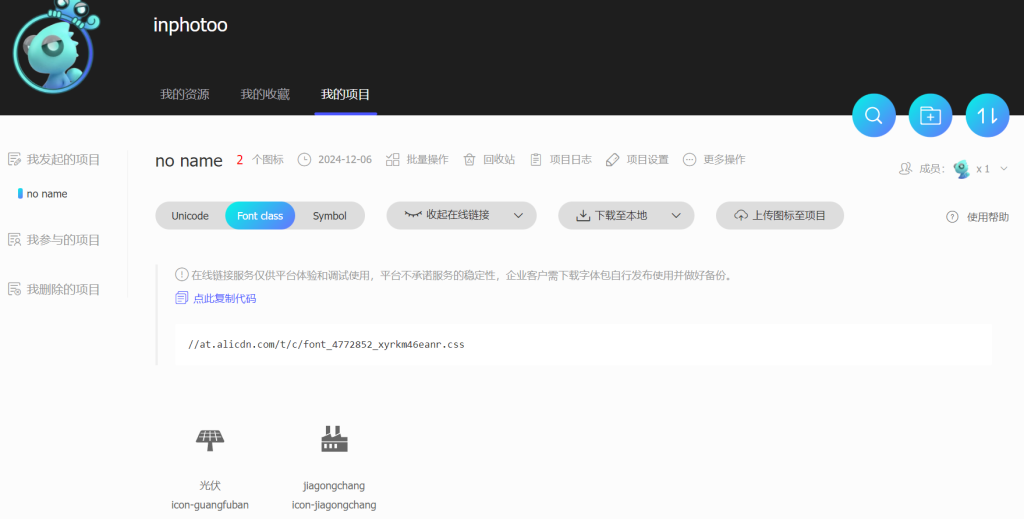The height and width of the screenshot is (519, 1024).
Task: Click the new project folder-plus button
Action: [931, 116]
